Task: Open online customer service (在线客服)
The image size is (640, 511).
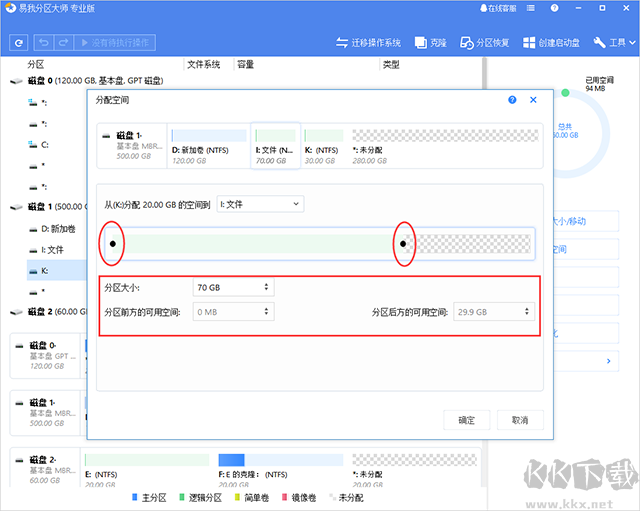Action: (x=498, y=8)
